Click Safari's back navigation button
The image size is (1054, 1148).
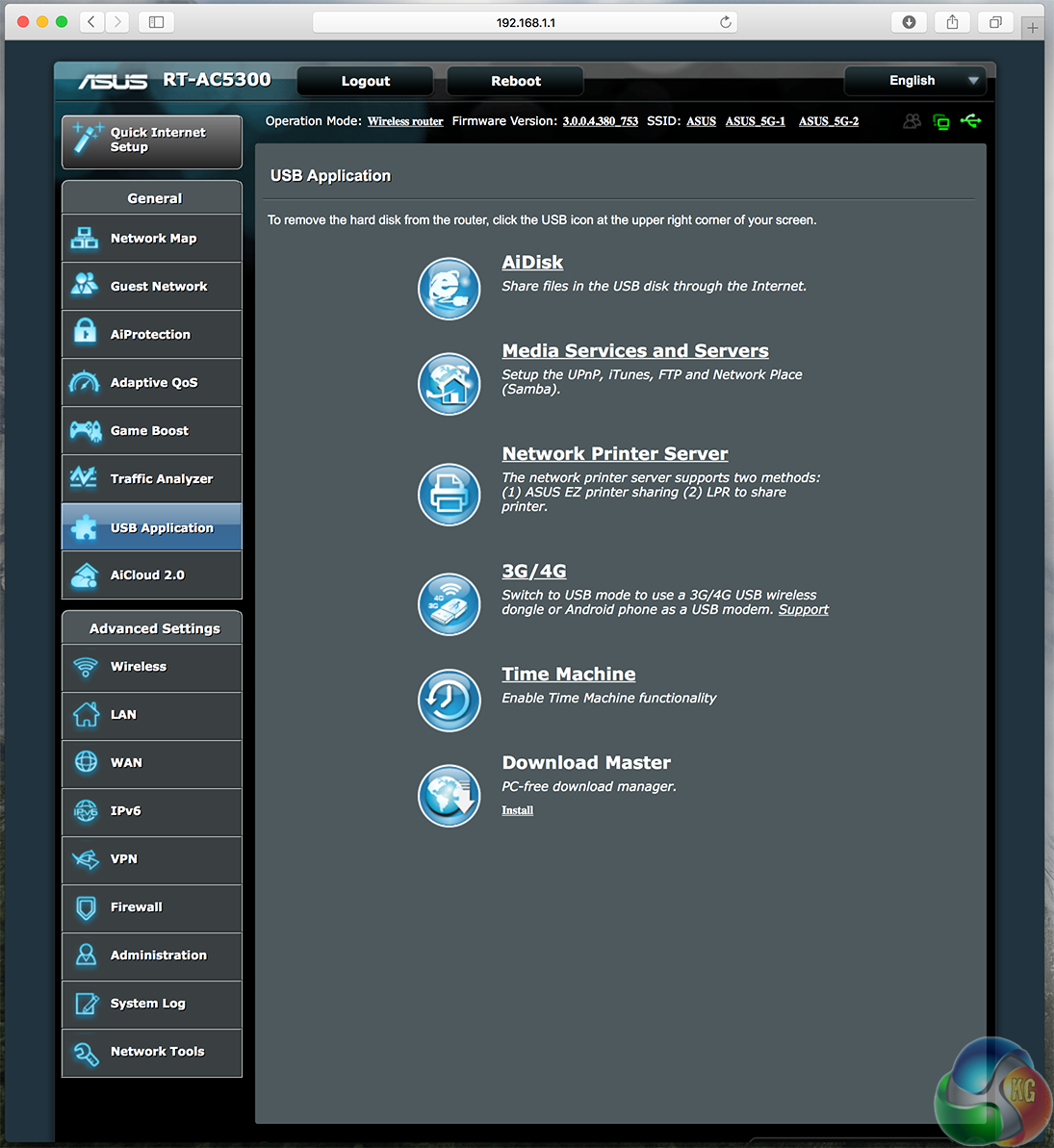click(x=90, y=22)
